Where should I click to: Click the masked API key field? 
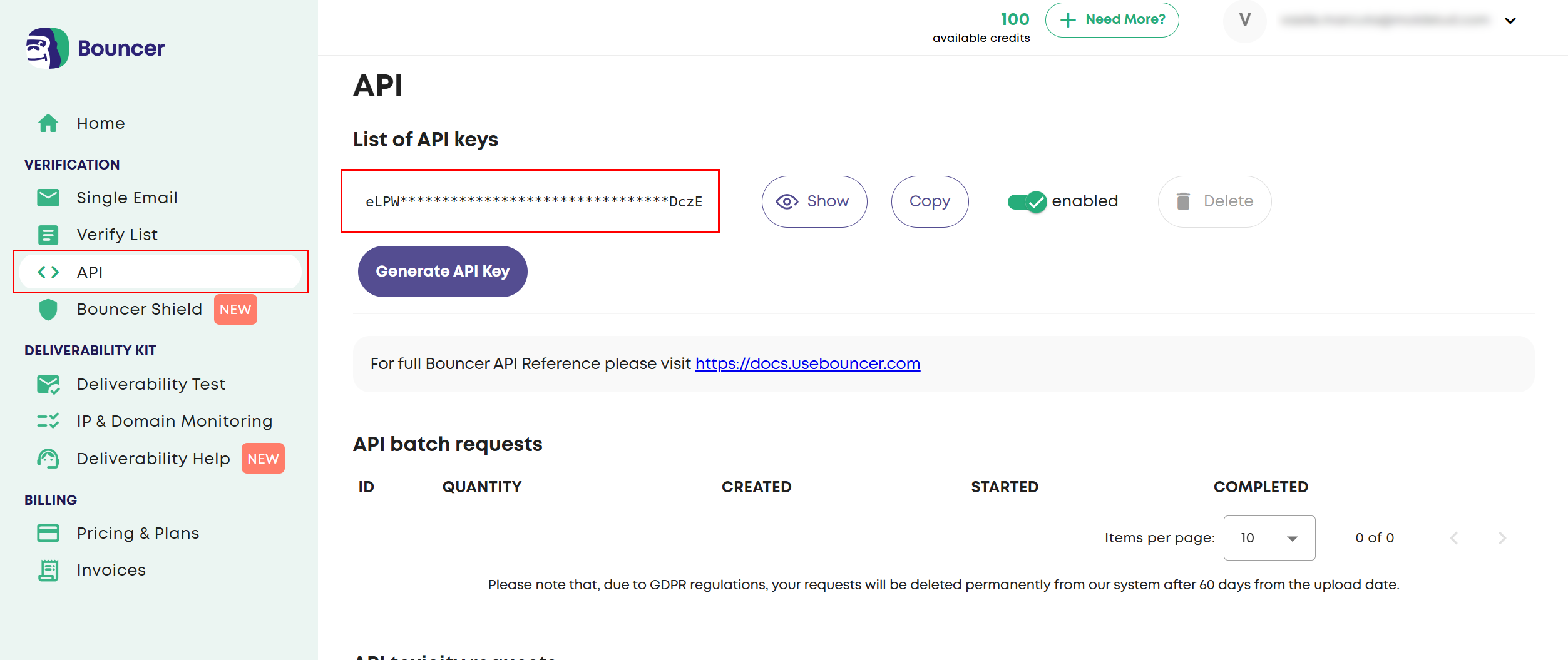(533, 201)
